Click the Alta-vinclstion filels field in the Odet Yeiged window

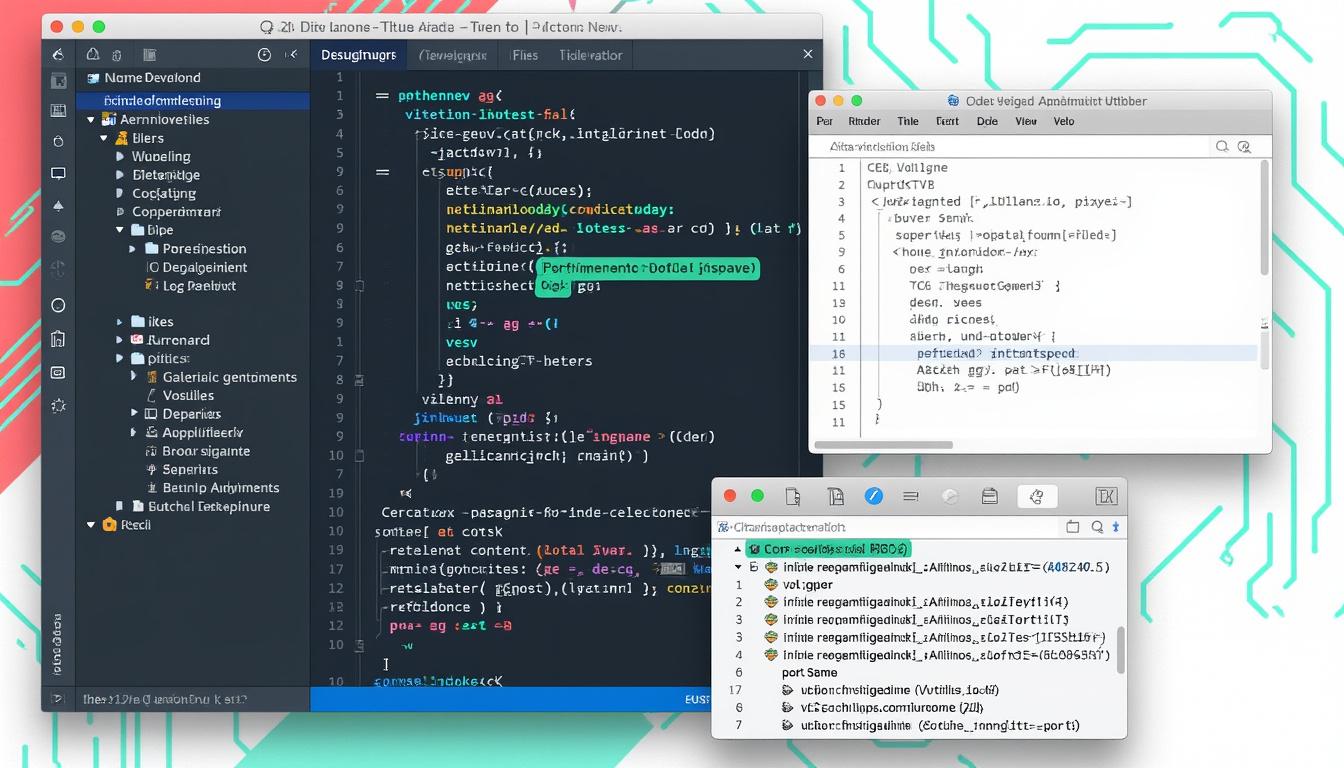point(1010,146)
